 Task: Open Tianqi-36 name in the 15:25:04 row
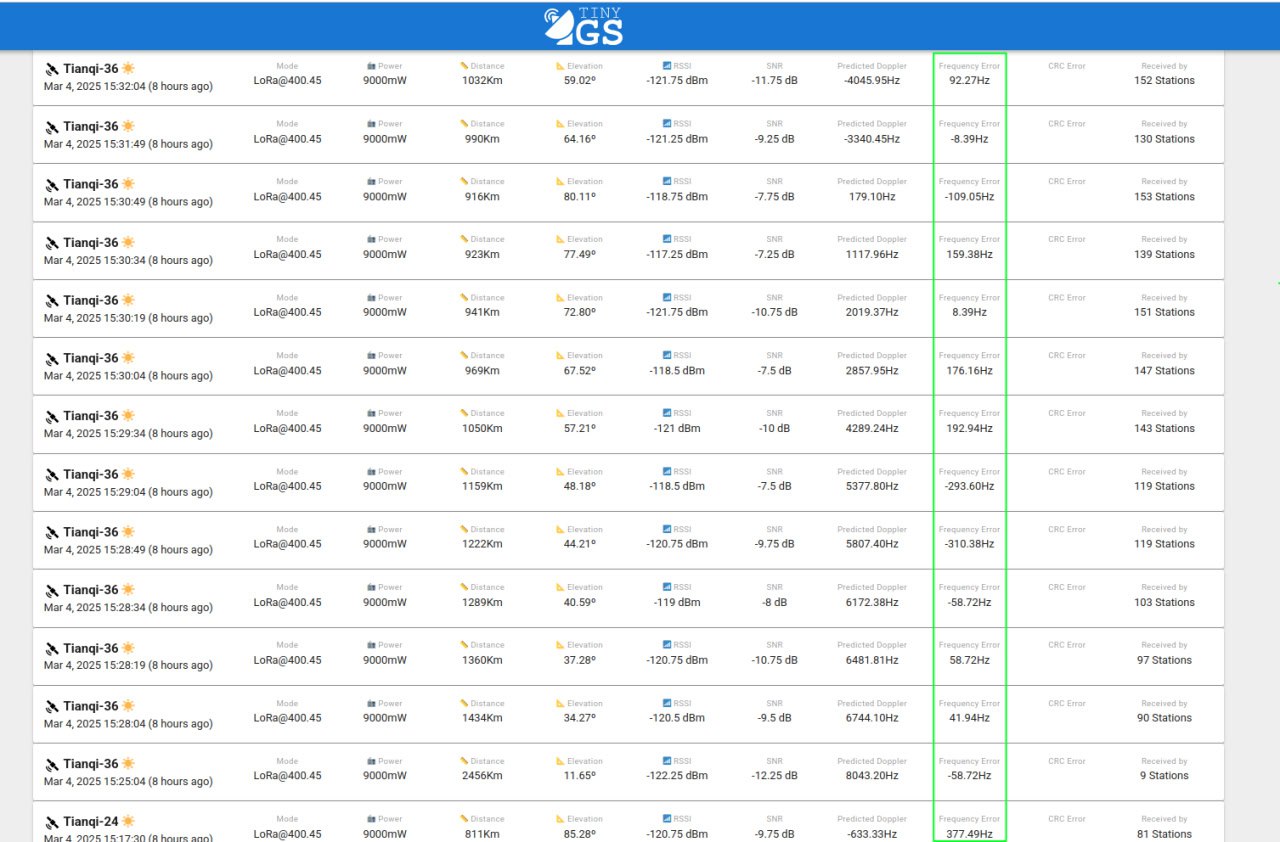coord(90,764)
